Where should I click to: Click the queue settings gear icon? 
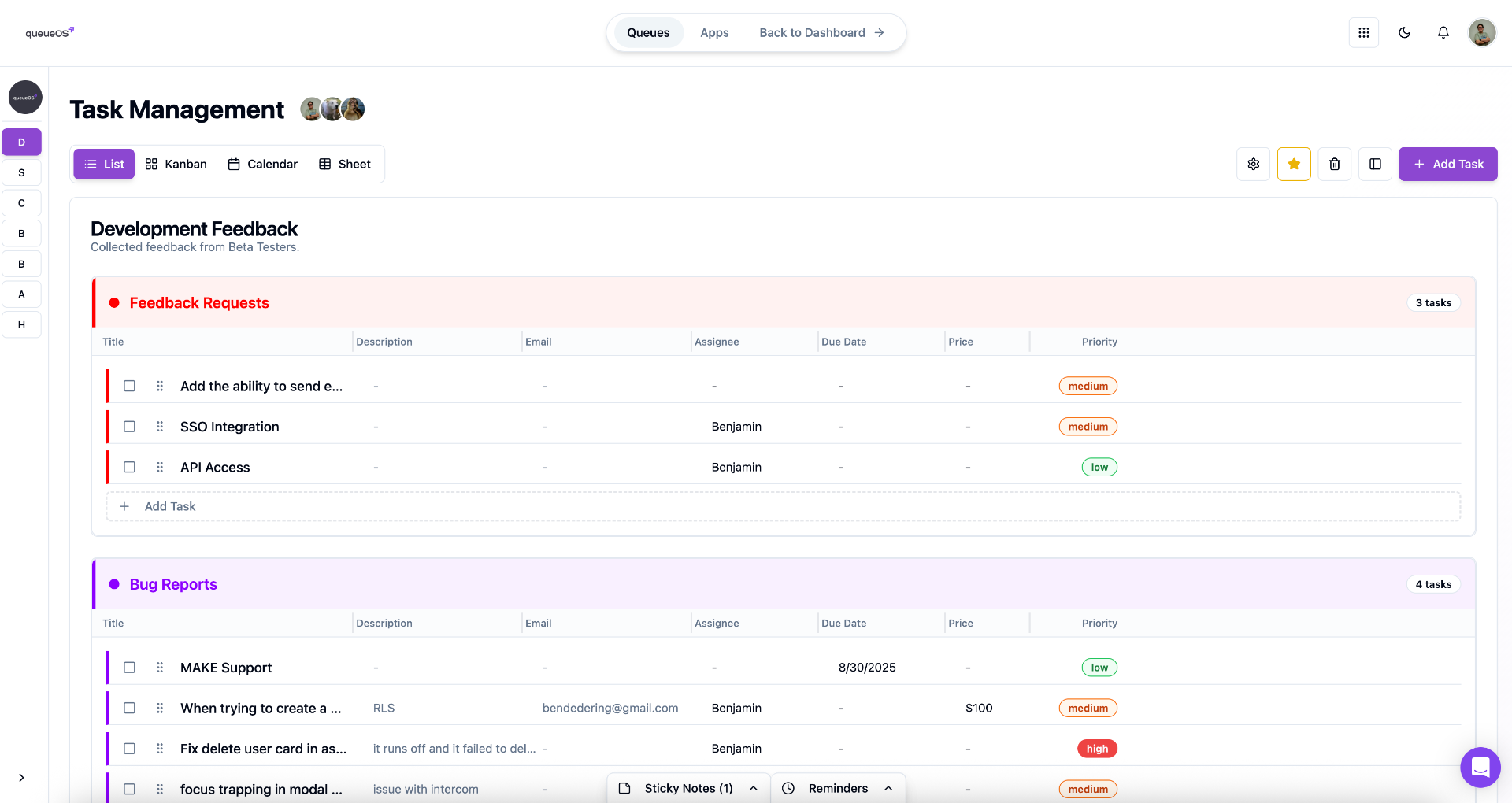point(1253,165)
